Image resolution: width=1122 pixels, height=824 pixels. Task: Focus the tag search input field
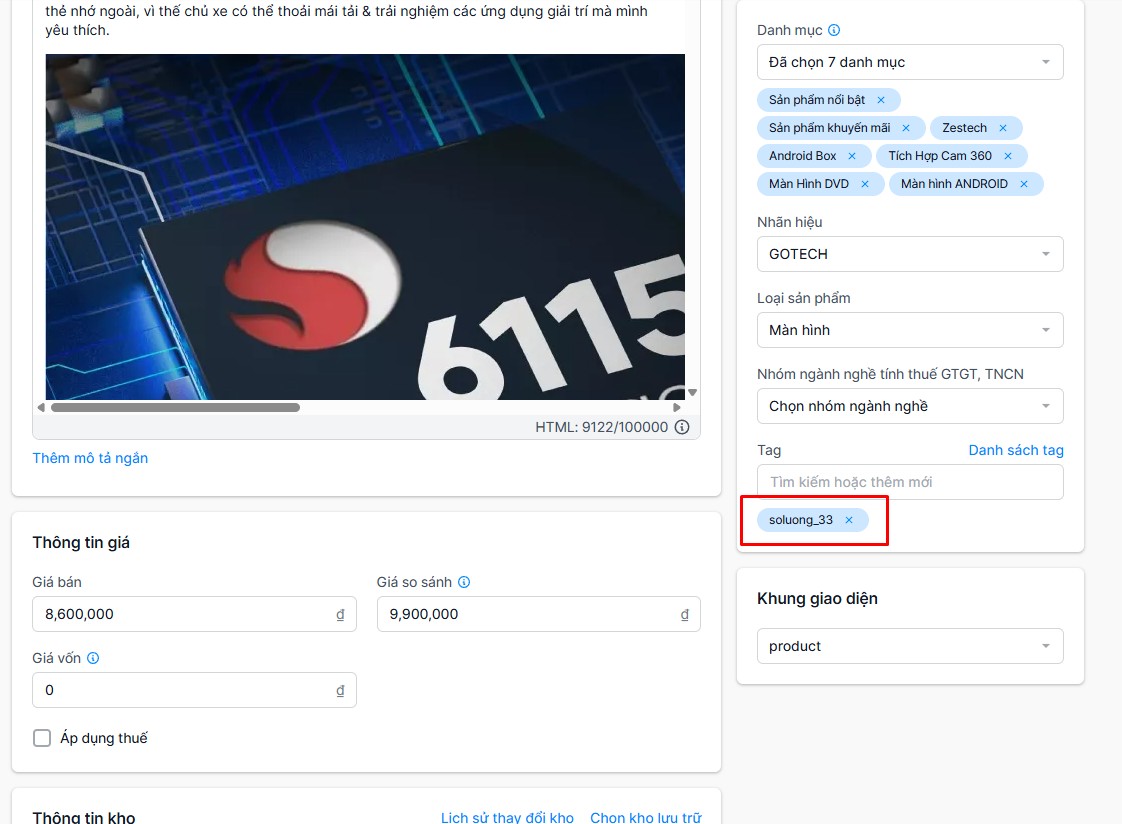[910, 482]
